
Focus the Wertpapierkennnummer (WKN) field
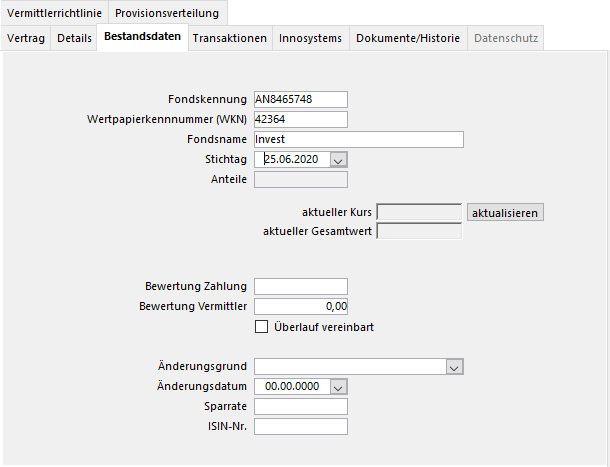coord(300,119)
